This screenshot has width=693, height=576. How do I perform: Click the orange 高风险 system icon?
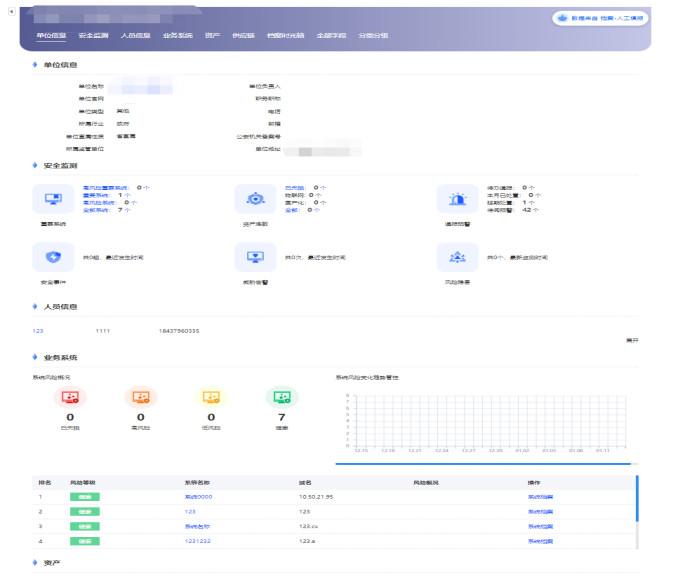click(x=140, y=398)
